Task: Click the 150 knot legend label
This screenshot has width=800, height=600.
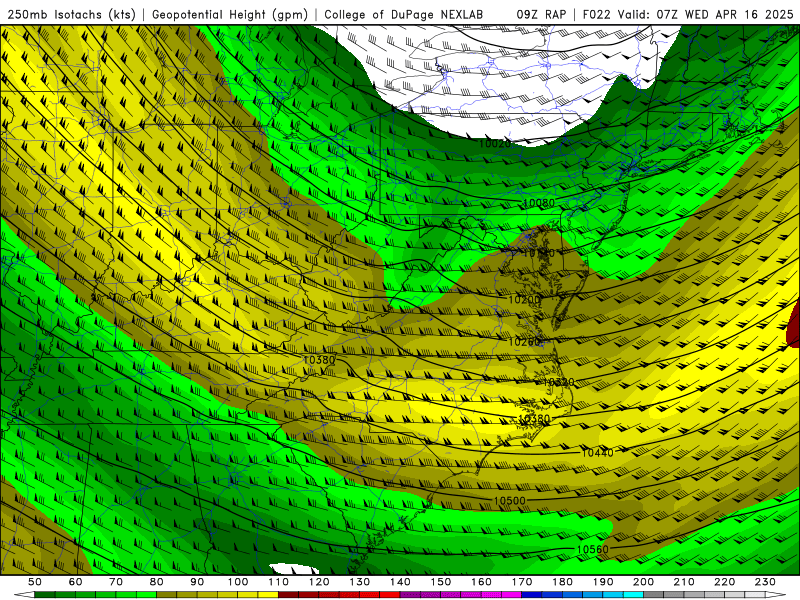Action: [441, 582]
